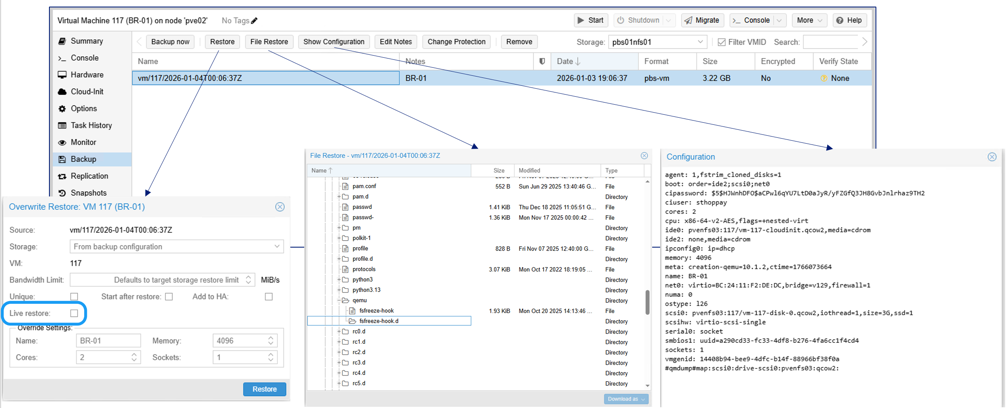
Task: Click the edit tags pencil icon
Action: [254, 21]
